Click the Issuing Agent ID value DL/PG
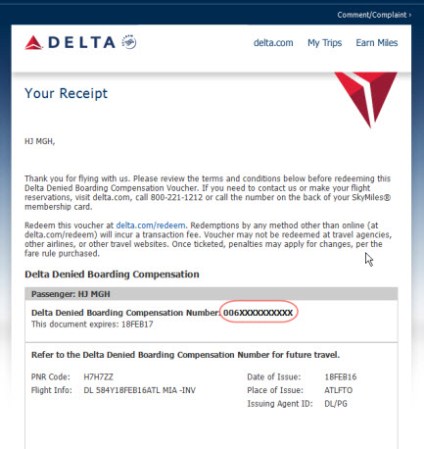This screenshot has height=449, width=424. [x=336, y=404]
